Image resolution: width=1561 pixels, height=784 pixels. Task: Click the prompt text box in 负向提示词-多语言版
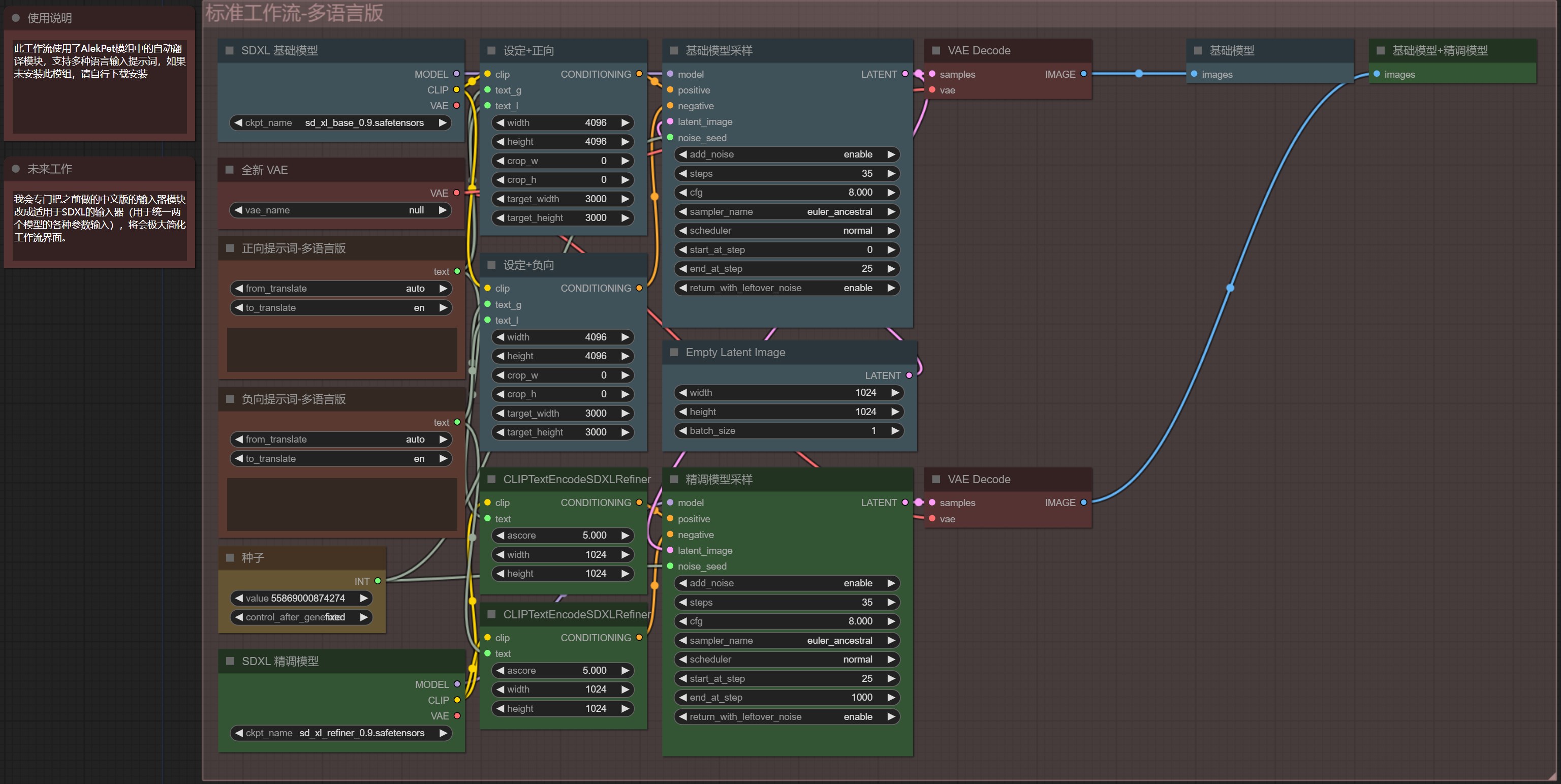click(341, 505)
